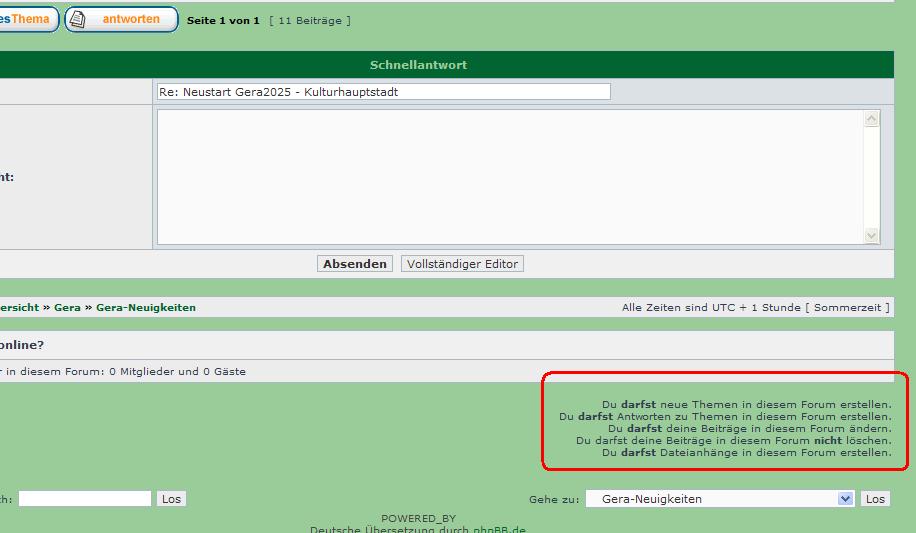
Task: Click the message box scroll-up arrow
Action: pyautogui.click(x=871, y=119)
